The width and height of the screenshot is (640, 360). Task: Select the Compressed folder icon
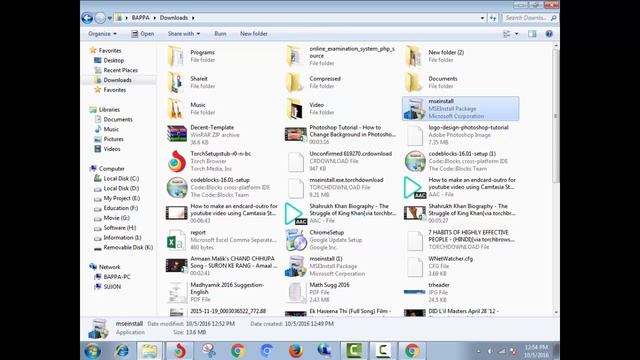point(295,82)
